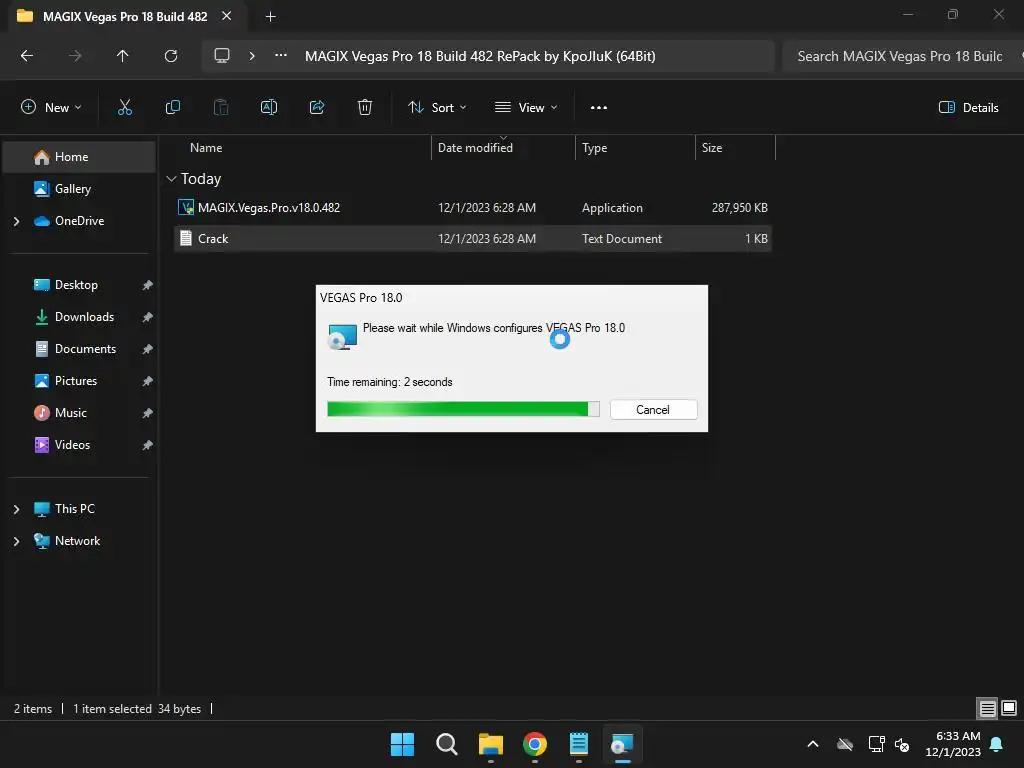Expand Network tree node
The image size is (1024, 768).
click(x=16, y=541)
